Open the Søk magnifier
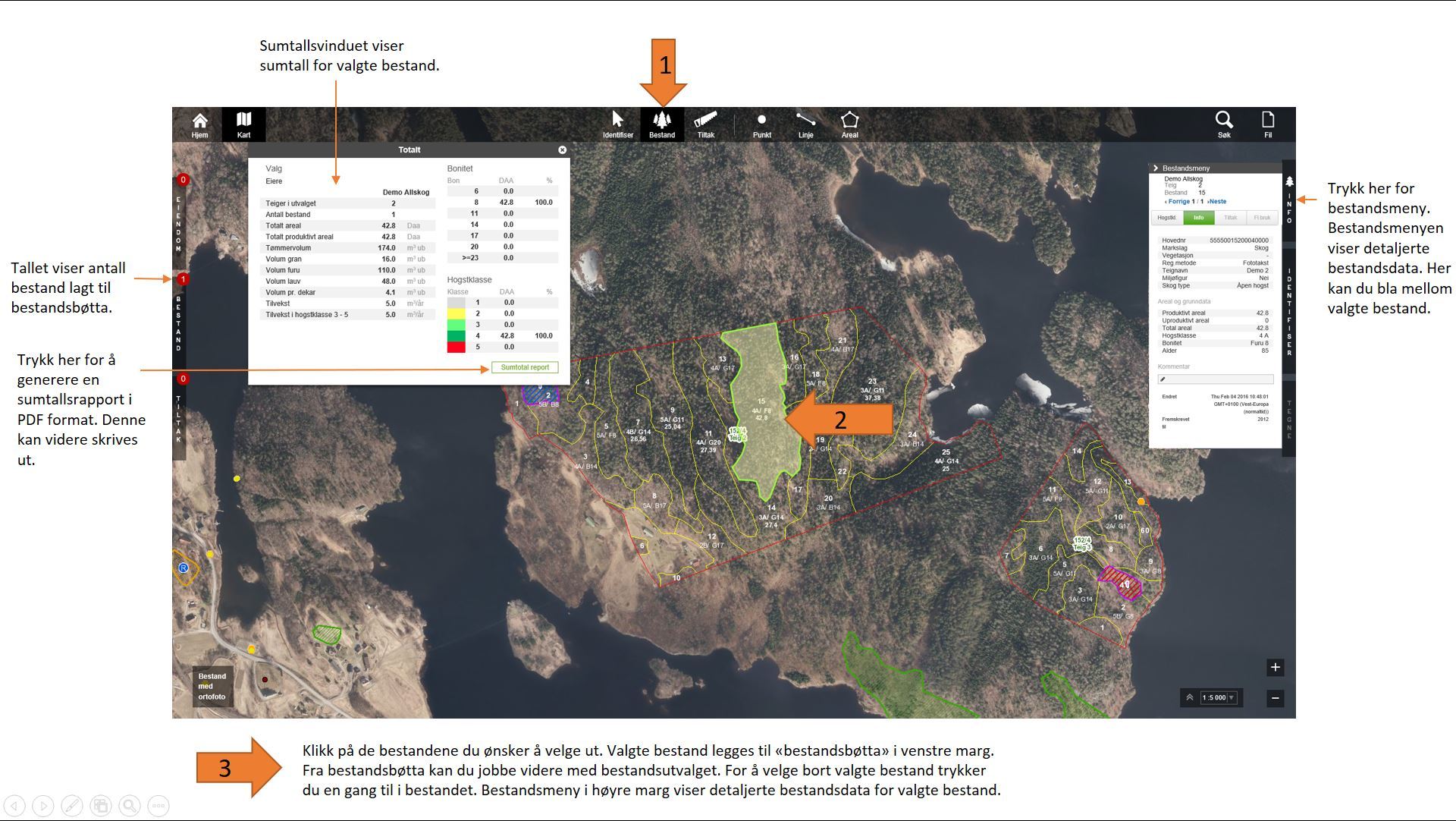Viewport: 1456px width, 821px height. [1224, 124]
